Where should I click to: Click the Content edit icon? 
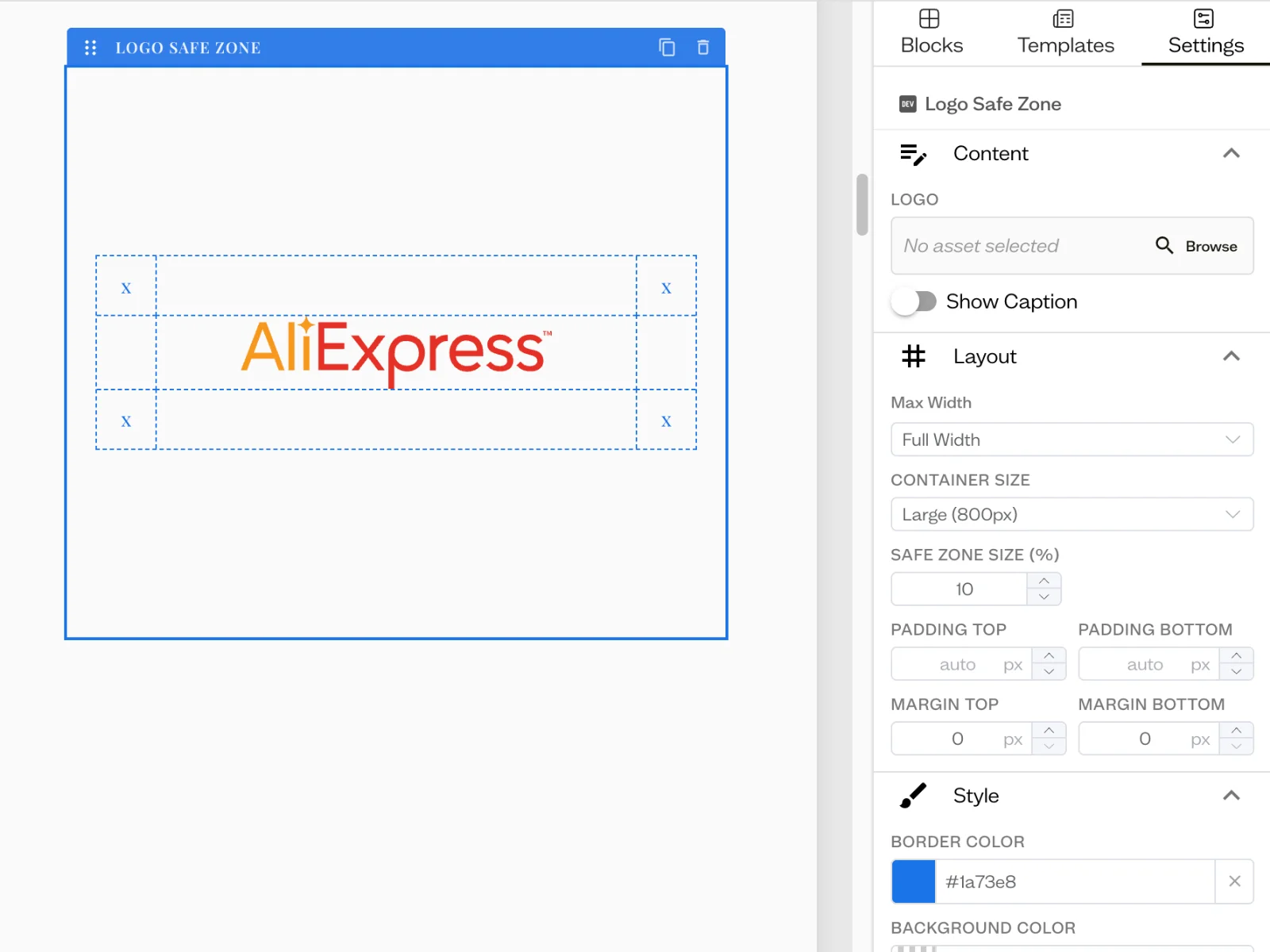(914, 154)
